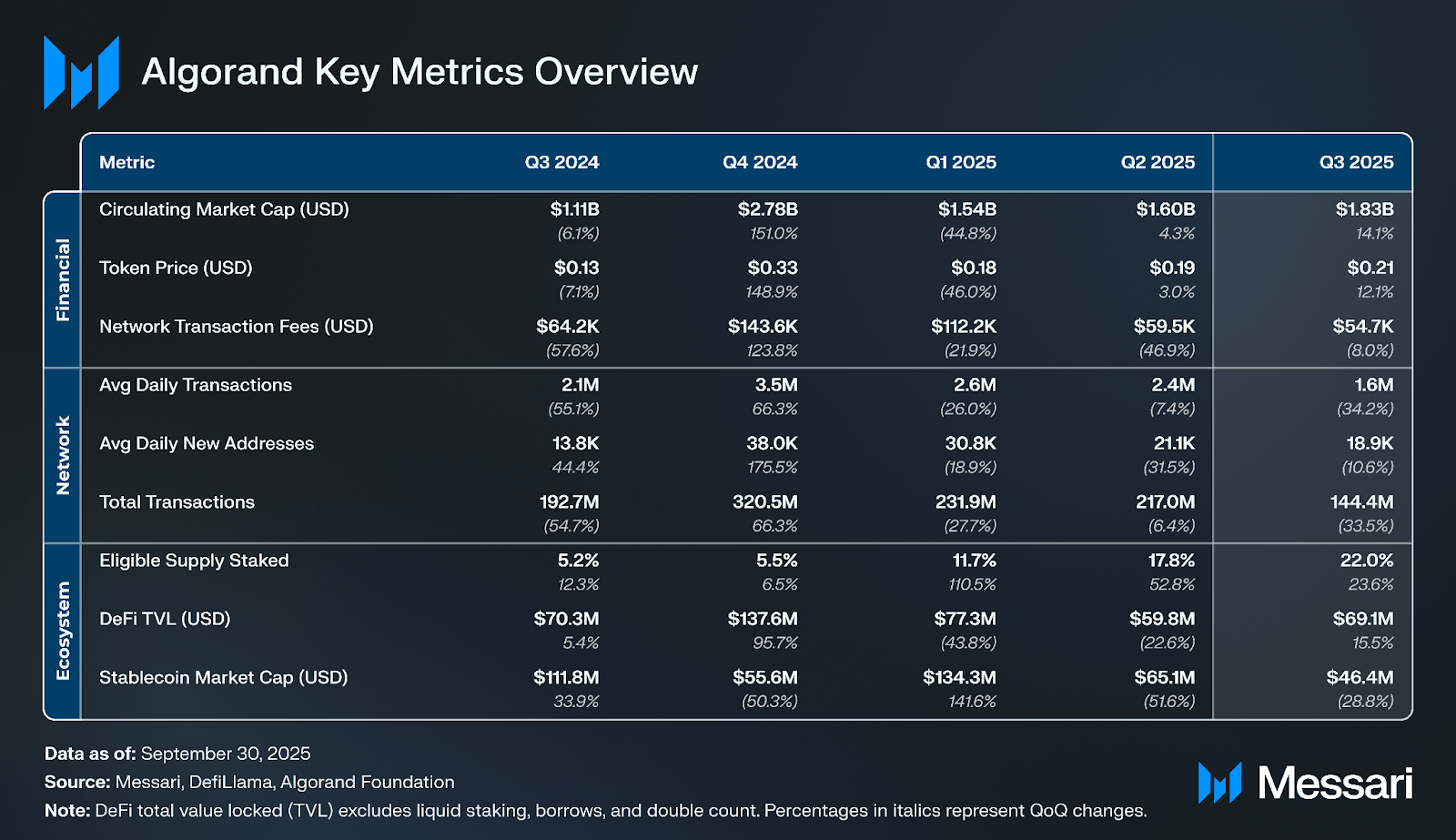Select the 'Algorand Key Metrics Overview' title
The height and width of the screenshot is (840, 1456).
420,72
